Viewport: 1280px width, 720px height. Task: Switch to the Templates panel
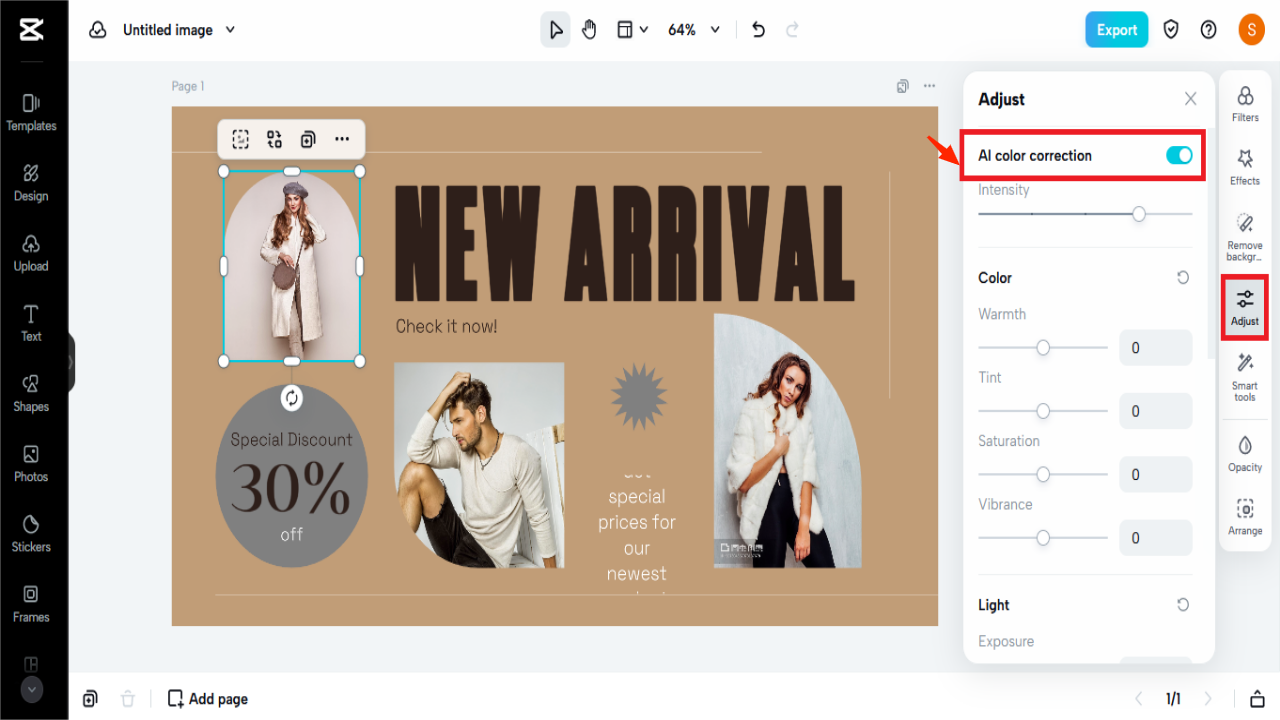[31, 113]
